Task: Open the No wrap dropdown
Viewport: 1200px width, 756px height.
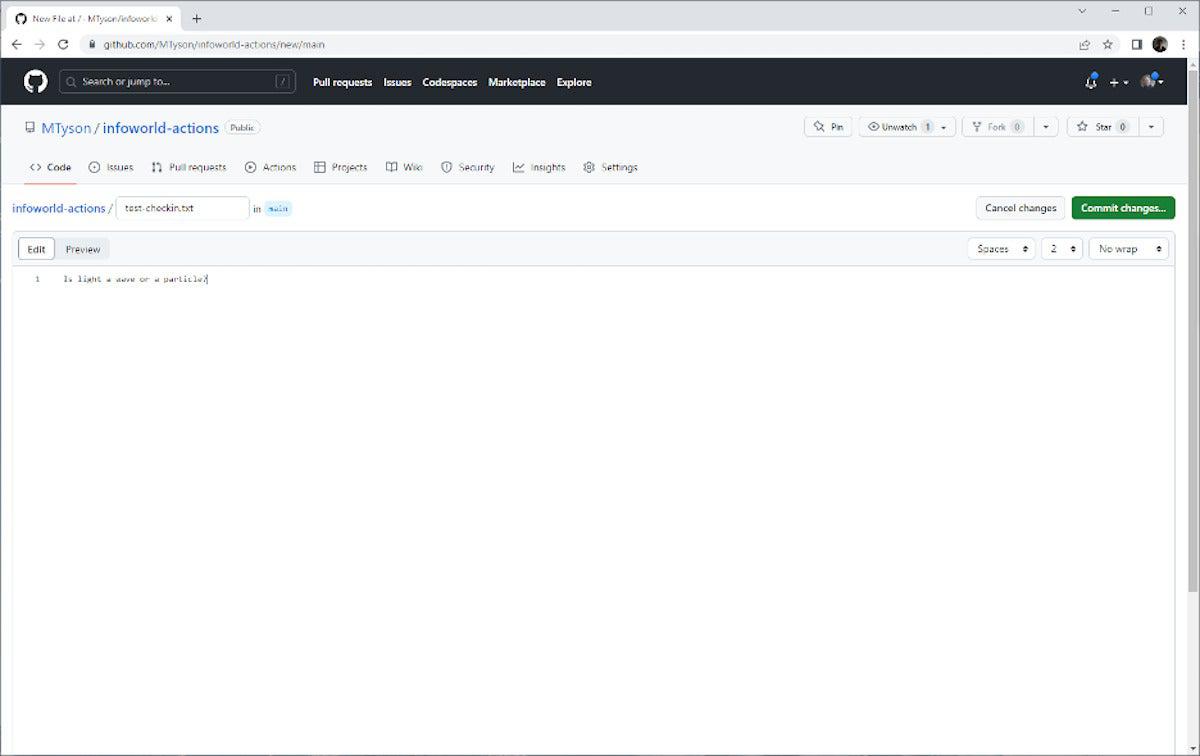Action: point(1128,248)
